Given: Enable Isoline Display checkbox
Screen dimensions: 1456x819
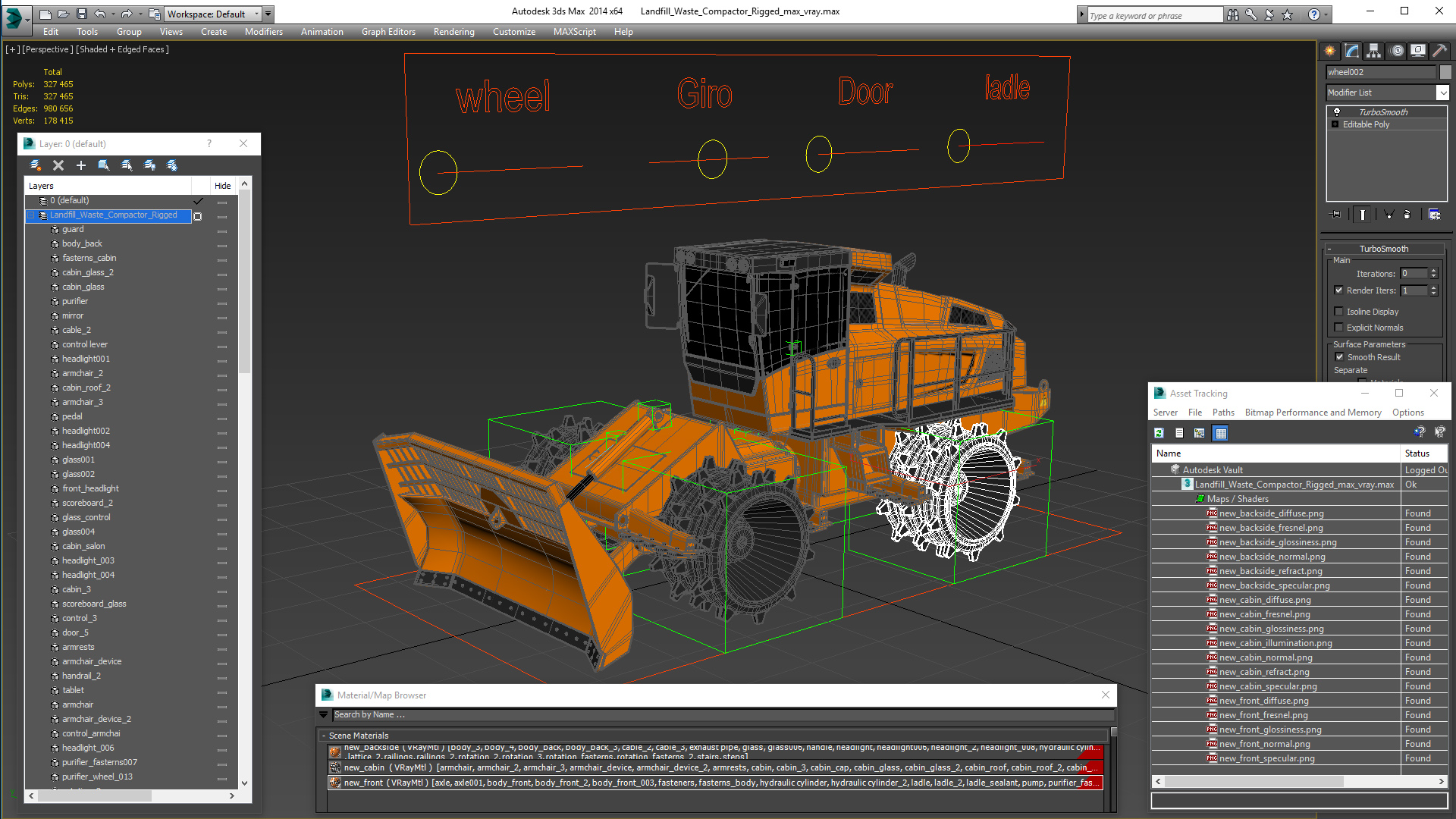Looking at the screenshot, I should tap(1339, 312).
